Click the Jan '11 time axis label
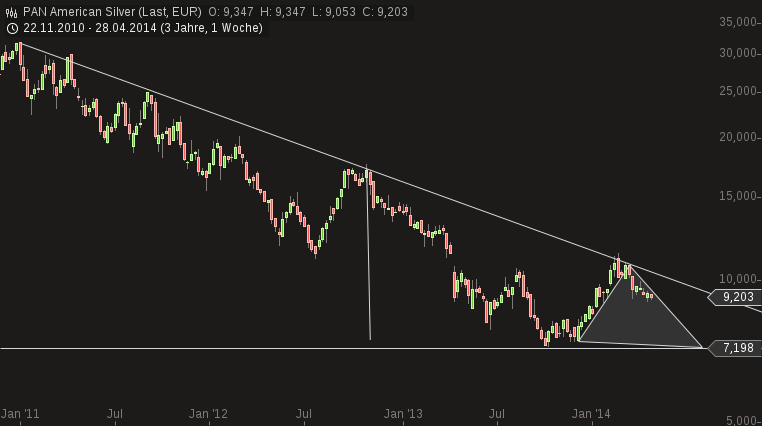The height and width of the screenshot is (426, 762). [x=20, y=414]
